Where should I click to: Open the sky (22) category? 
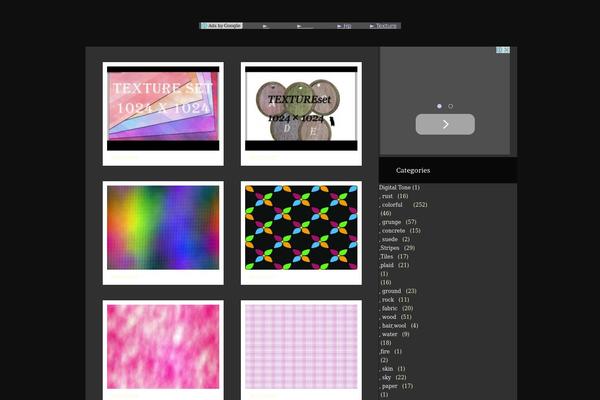click(393, 377)
